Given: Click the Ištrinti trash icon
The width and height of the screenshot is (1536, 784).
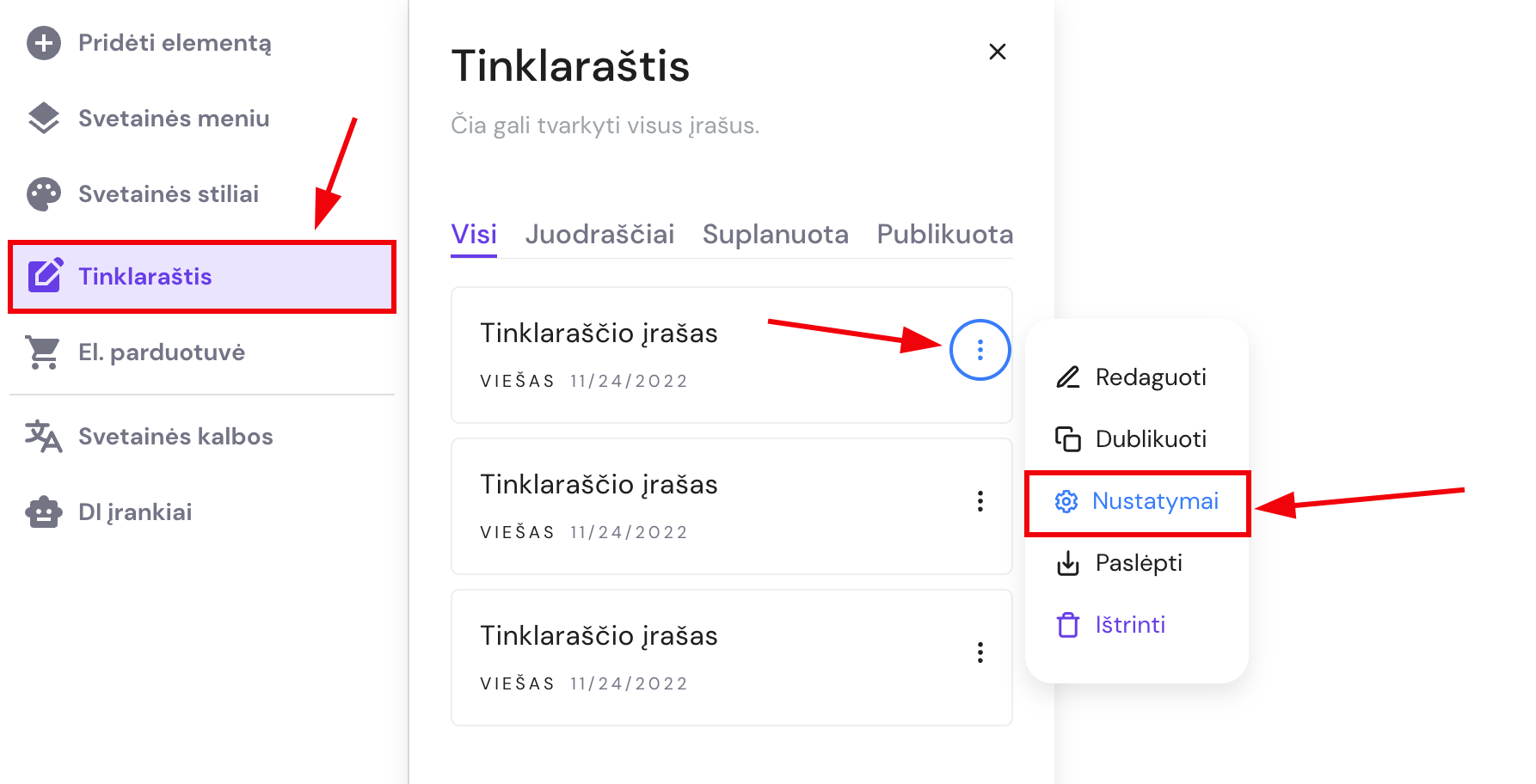Looking at the screenshot, I should pyautogui.click(x=1068, y=625).
